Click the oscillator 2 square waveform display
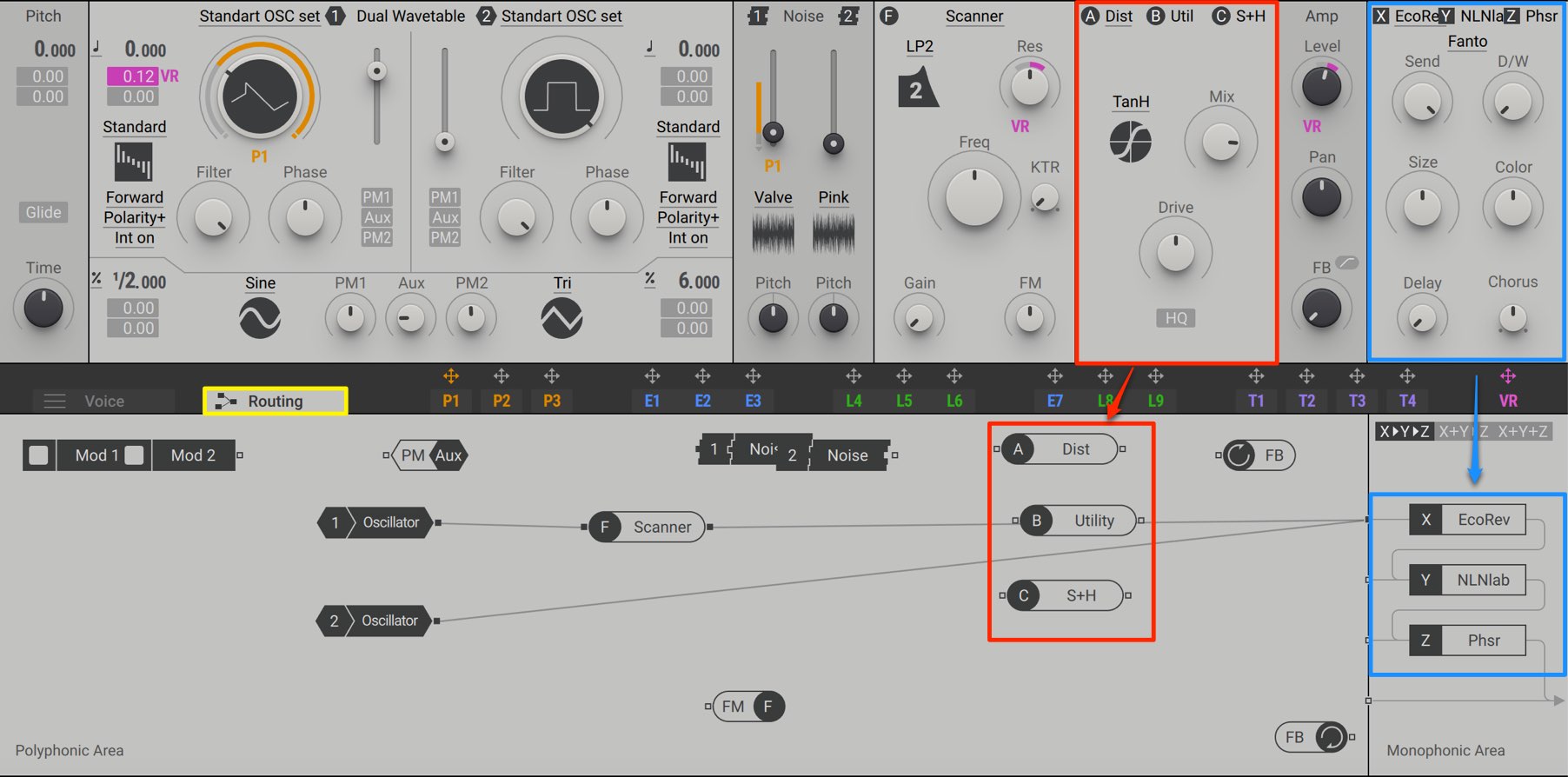The width and height of the screenshot is (1568, 777). pyautogui.click(x=561, y=97)
